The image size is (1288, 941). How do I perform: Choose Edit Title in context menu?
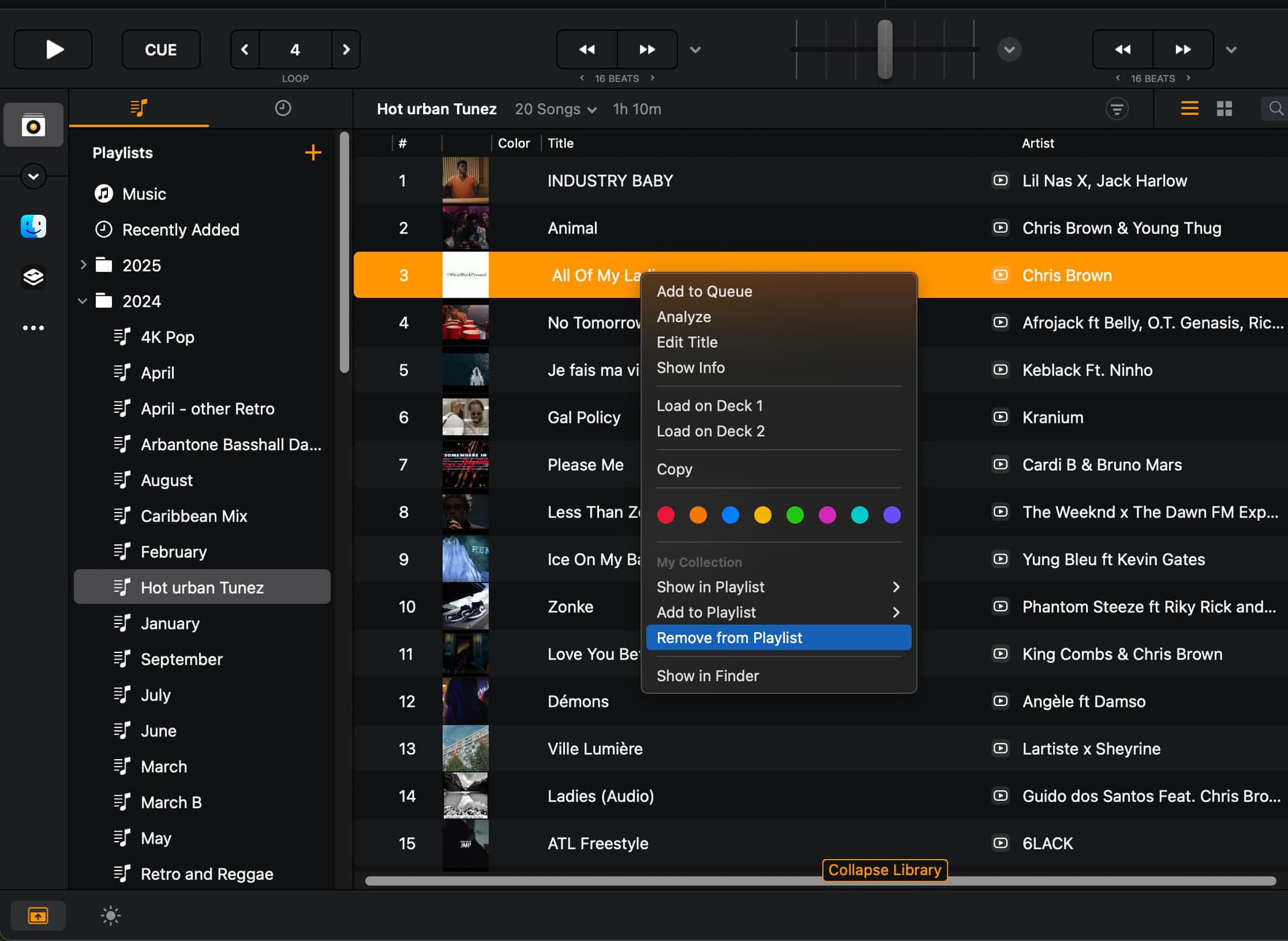click(x=778, y=342)
